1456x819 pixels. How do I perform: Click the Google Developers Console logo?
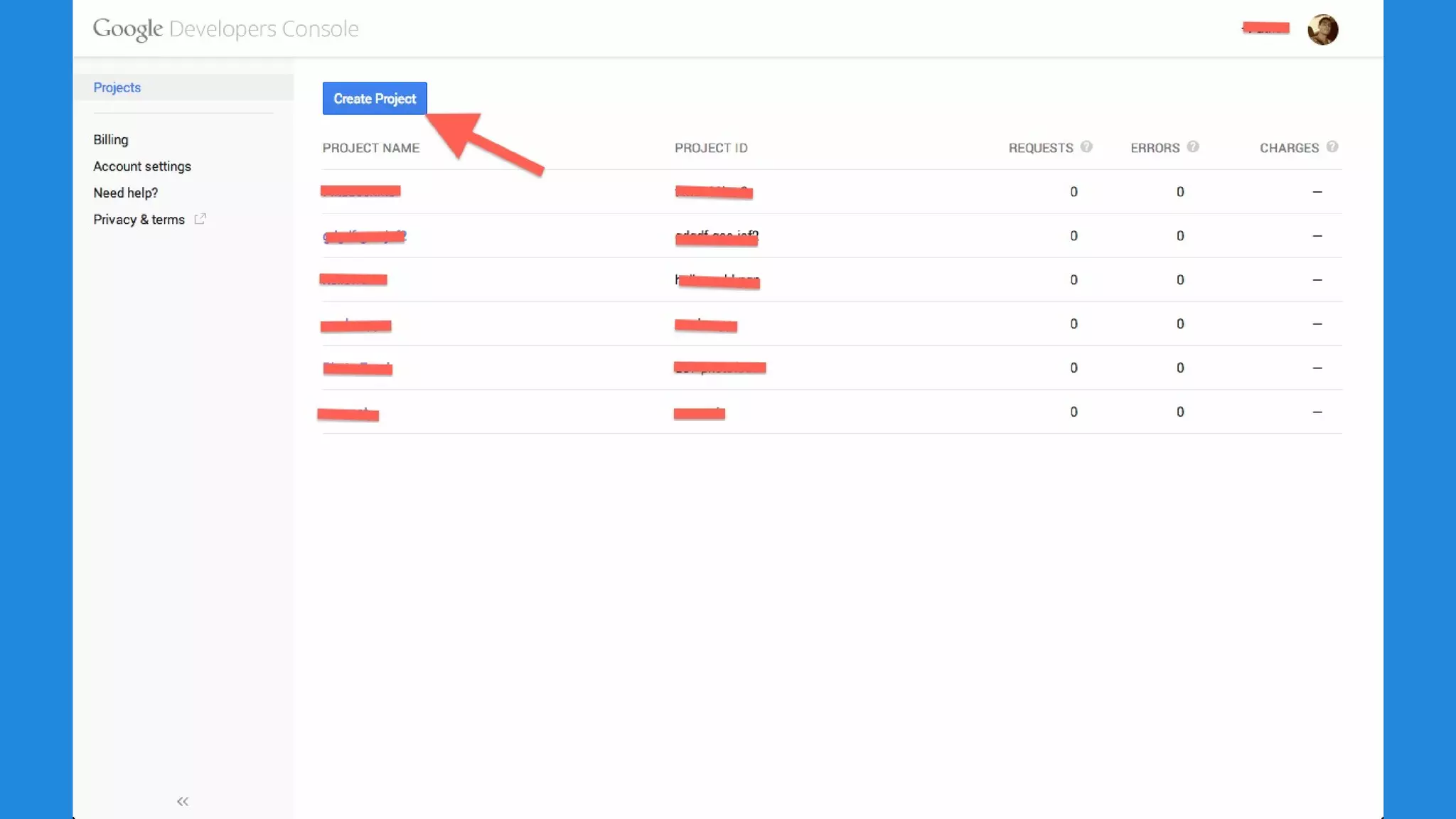point(225,29)
